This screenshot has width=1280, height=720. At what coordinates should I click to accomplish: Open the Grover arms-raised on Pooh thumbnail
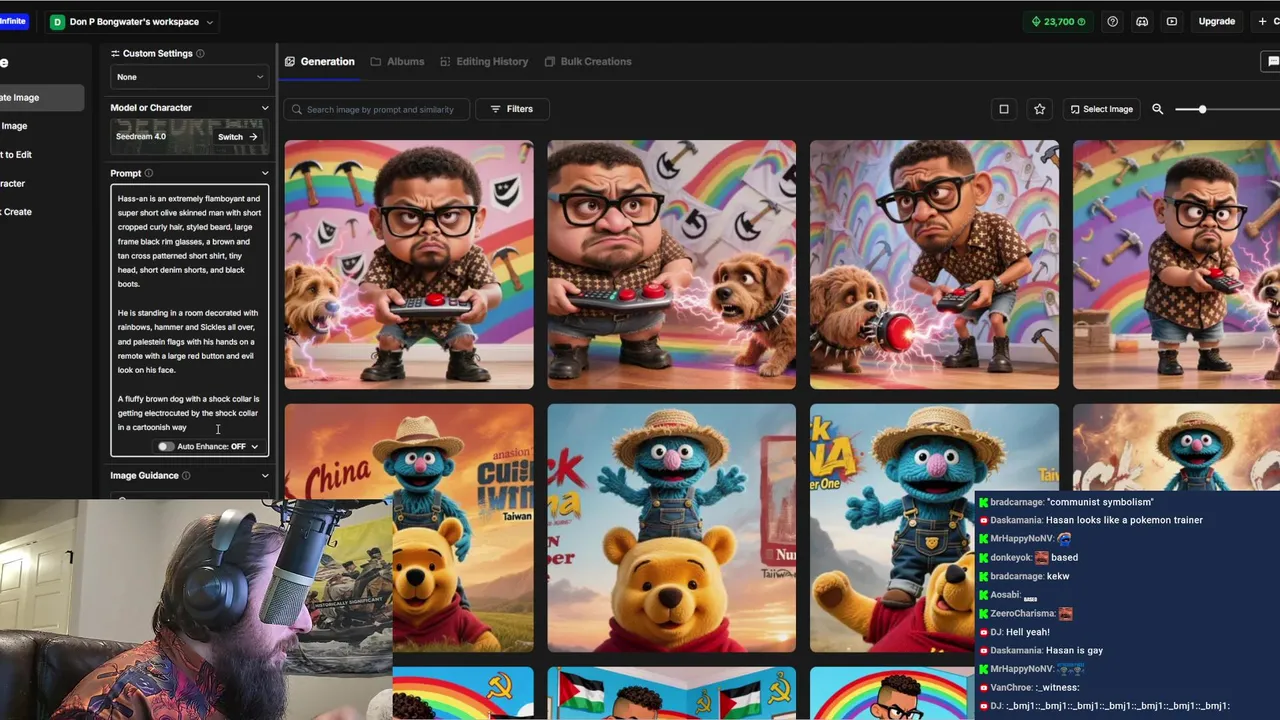coord(672,528)
